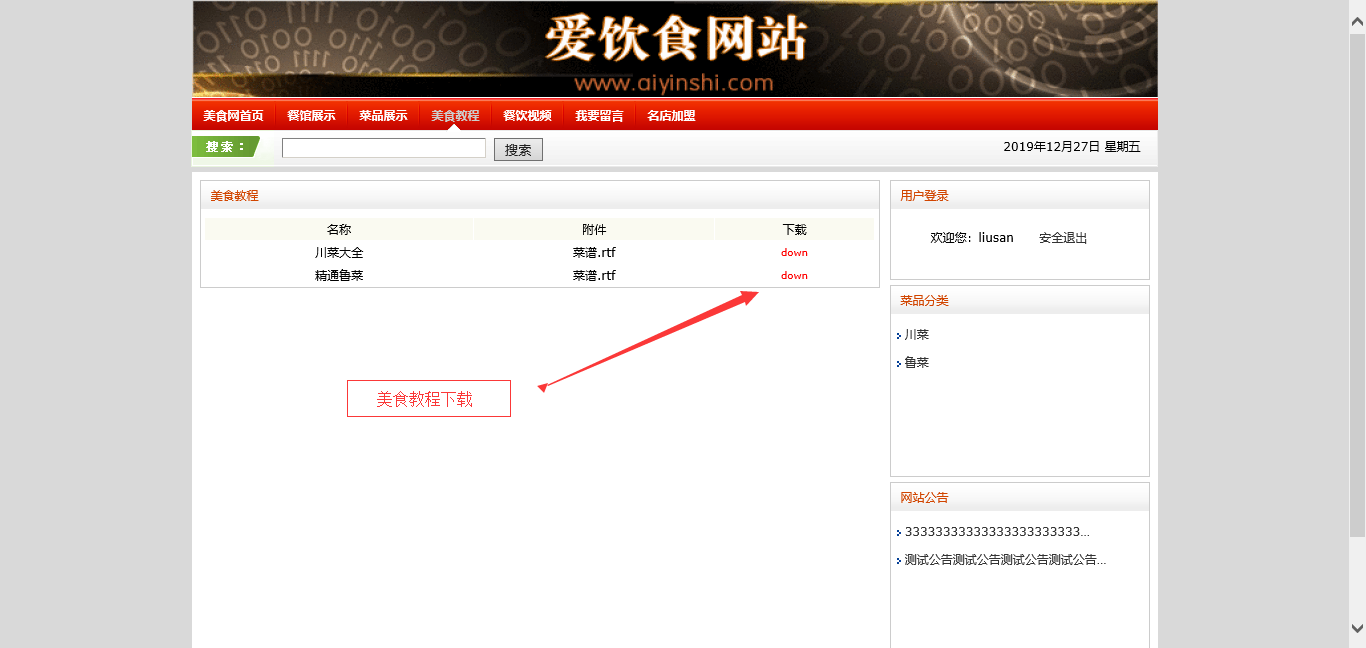Open the 鲁菜 category link

point(916,363)
